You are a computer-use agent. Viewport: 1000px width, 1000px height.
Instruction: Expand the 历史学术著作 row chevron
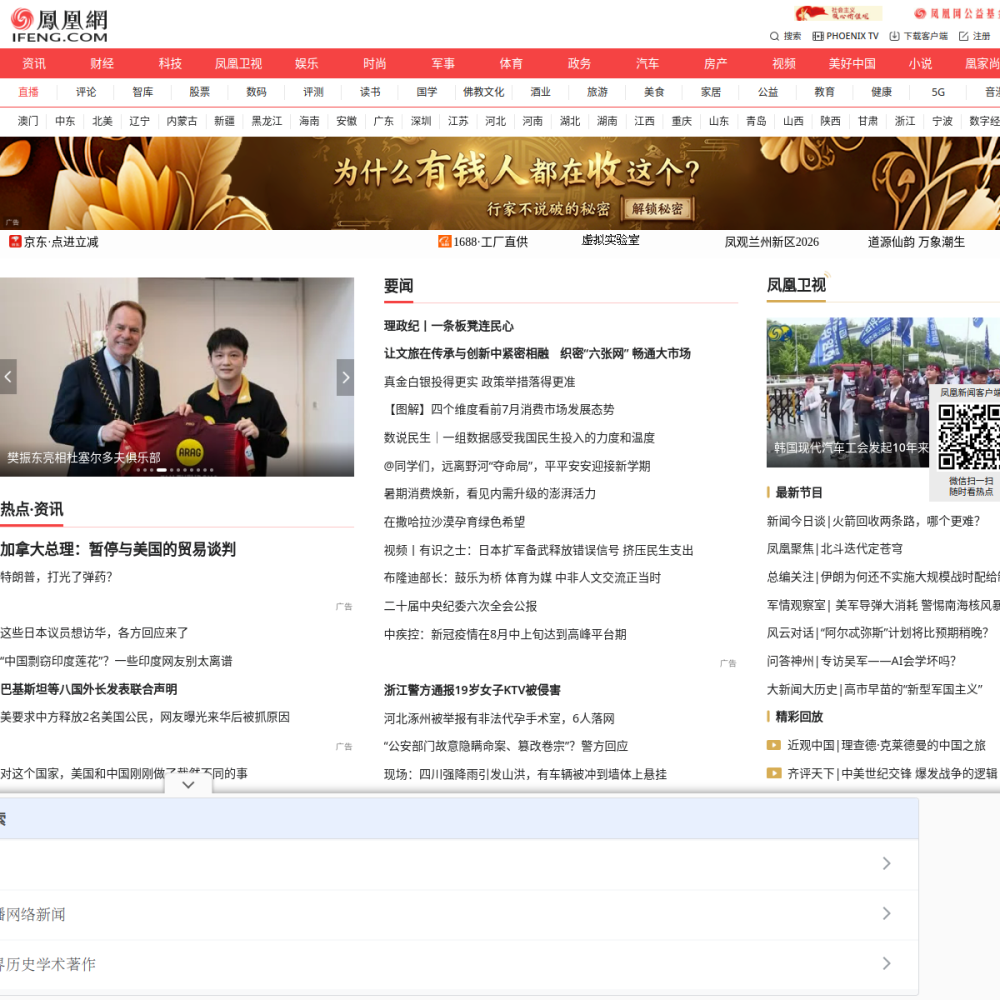pyautogui.click(x=886, y=963)
